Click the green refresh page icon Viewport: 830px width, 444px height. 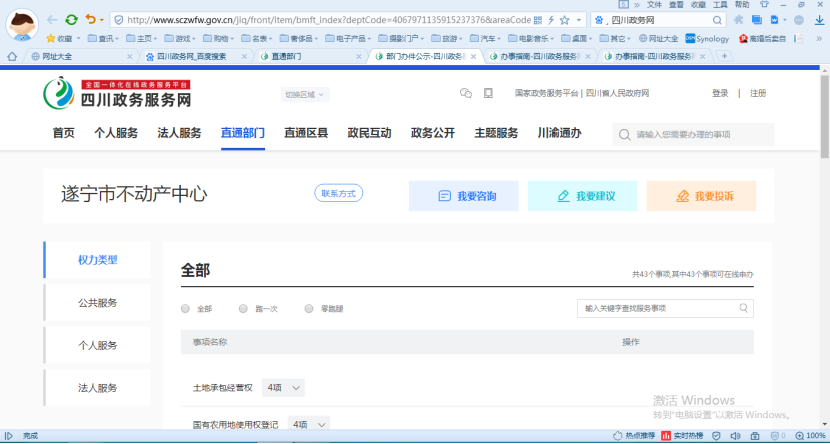[71, 19]
